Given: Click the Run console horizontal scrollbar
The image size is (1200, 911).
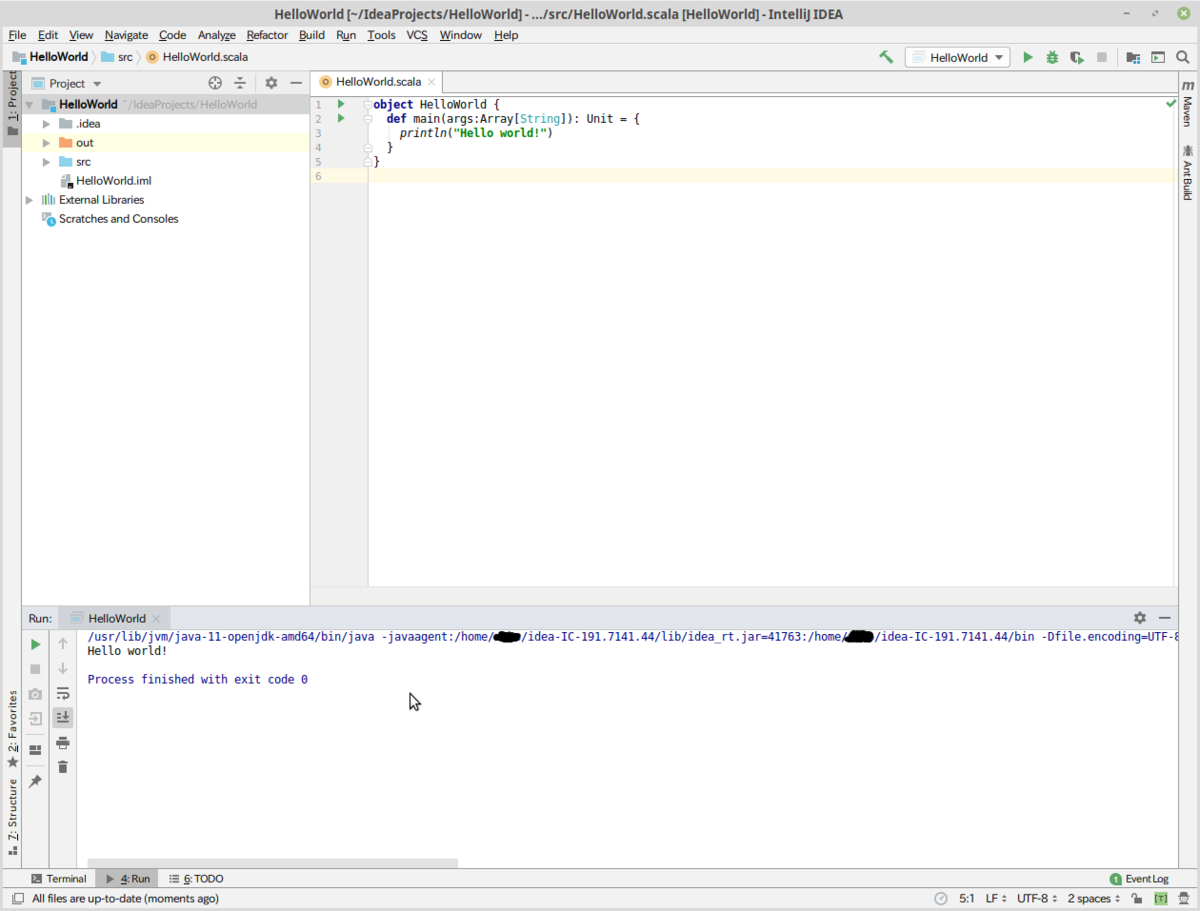Looking at the screenshot, I should [272, 862].
